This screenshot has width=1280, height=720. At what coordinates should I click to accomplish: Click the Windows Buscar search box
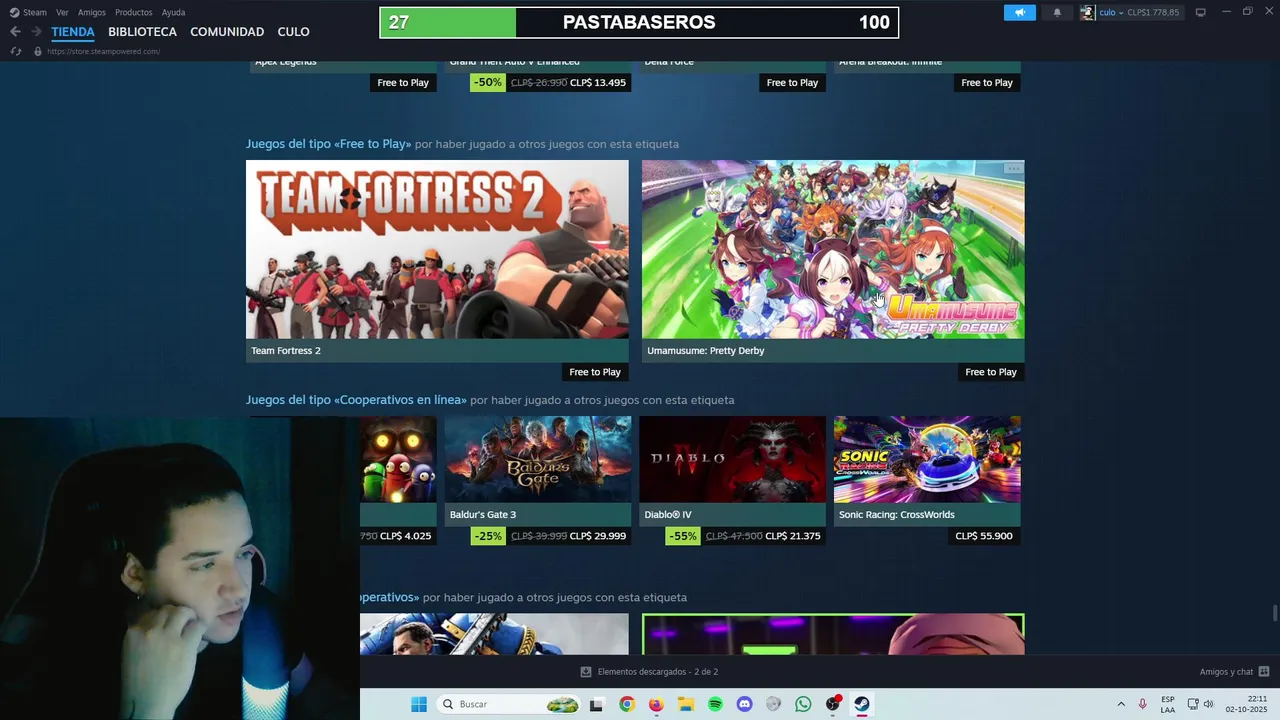click(510, 704)
